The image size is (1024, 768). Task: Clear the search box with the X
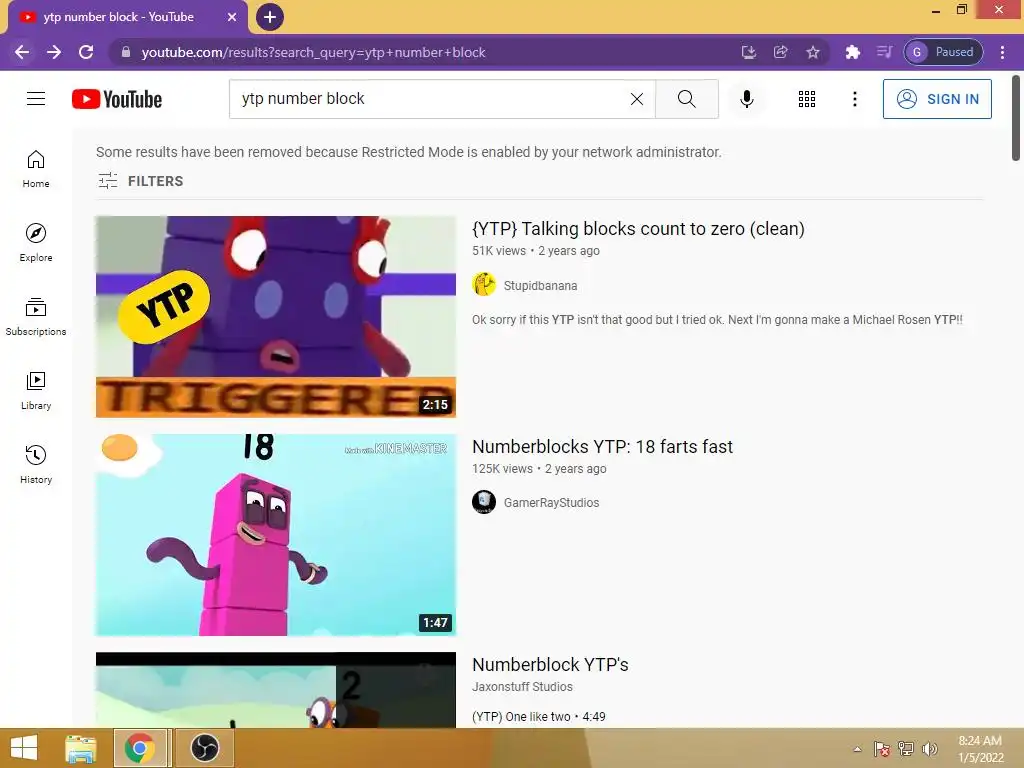[637, 99]
